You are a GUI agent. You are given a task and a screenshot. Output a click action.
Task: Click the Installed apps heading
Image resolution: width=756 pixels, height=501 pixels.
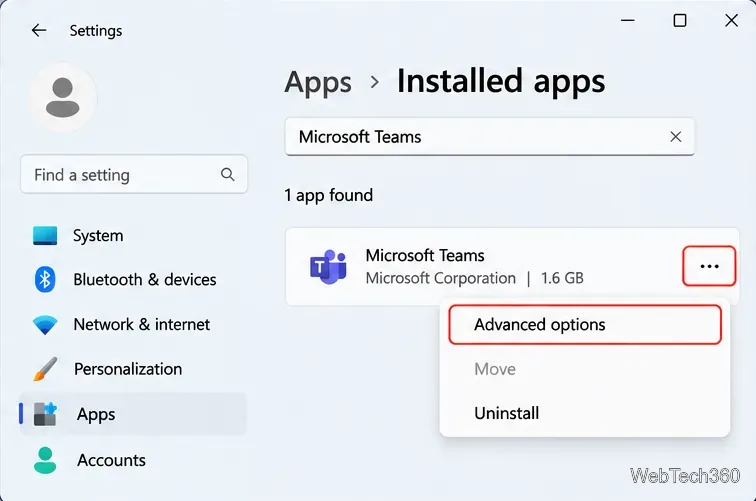tap(501, 81)
